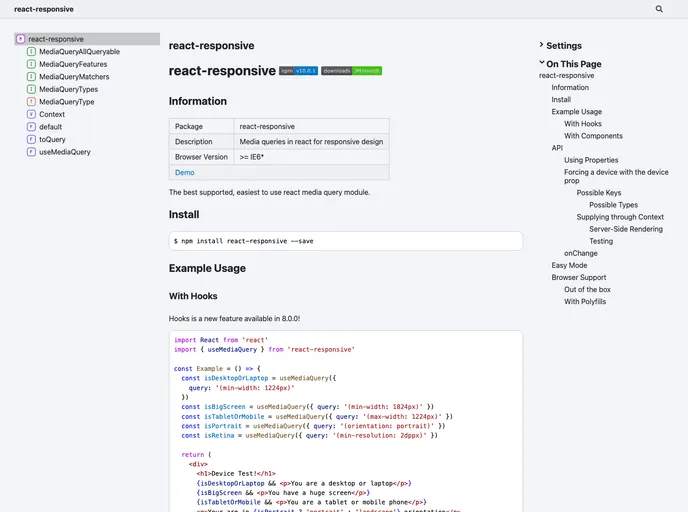Jump to With Hooks section link
Viewport: 688px width, 512px height.
point(583,124)
